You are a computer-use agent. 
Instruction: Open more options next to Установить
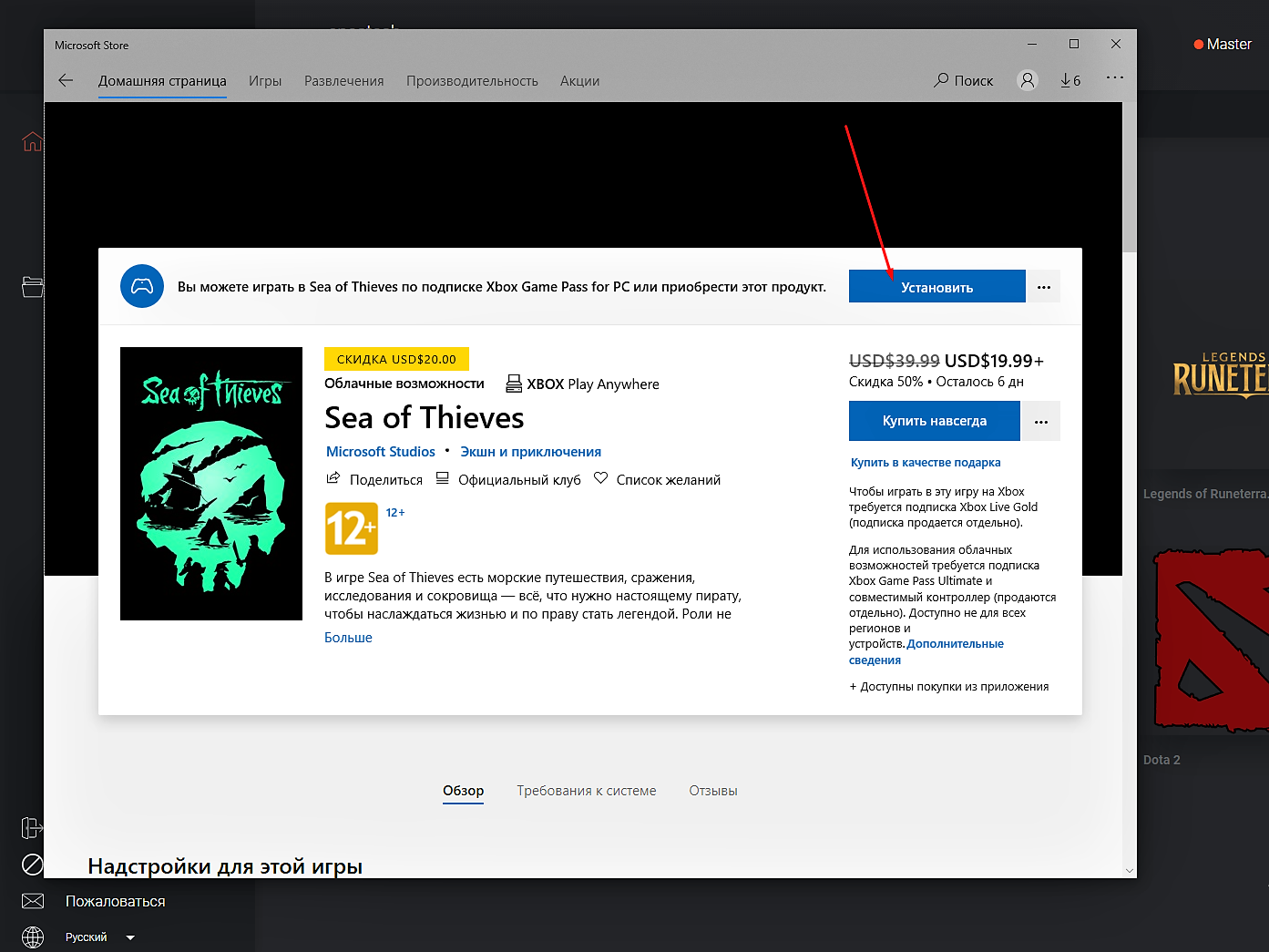1044,287
